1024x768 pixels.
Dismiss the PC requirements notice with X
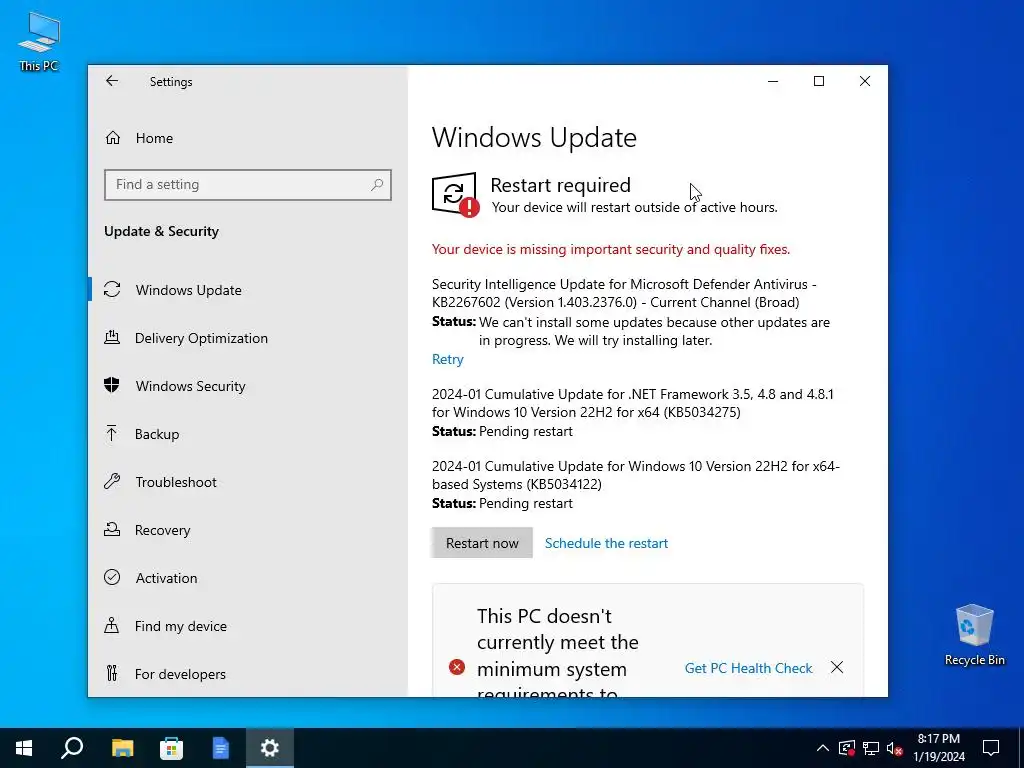tap(837, 667)
